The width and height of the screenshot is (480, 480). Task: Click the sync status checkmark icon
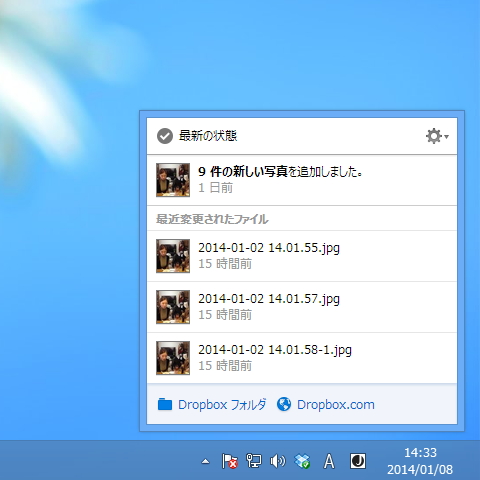pyautogui.click(x=165, y=136)
